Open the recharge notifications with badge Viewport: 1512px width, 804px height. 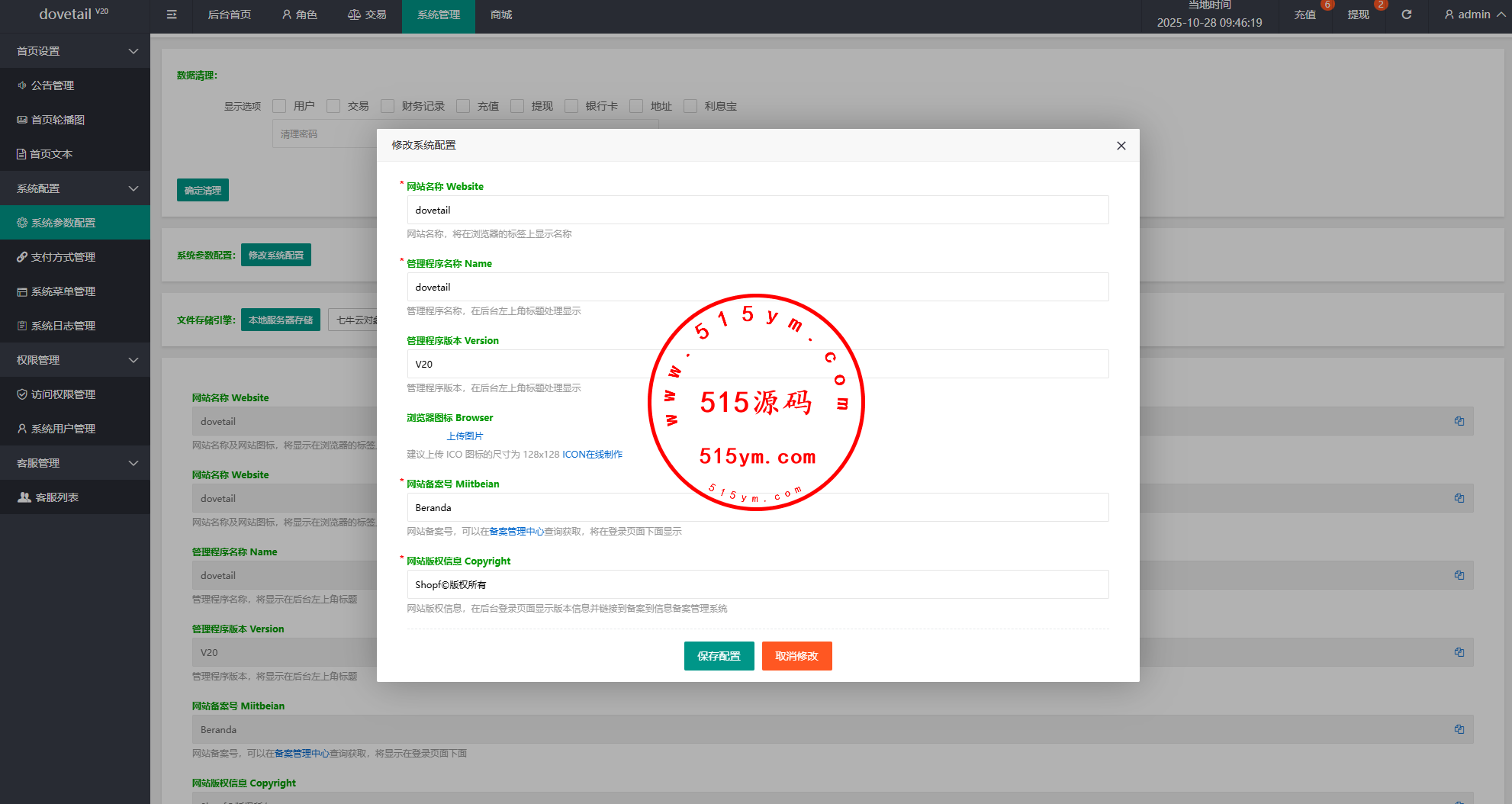1305,14
